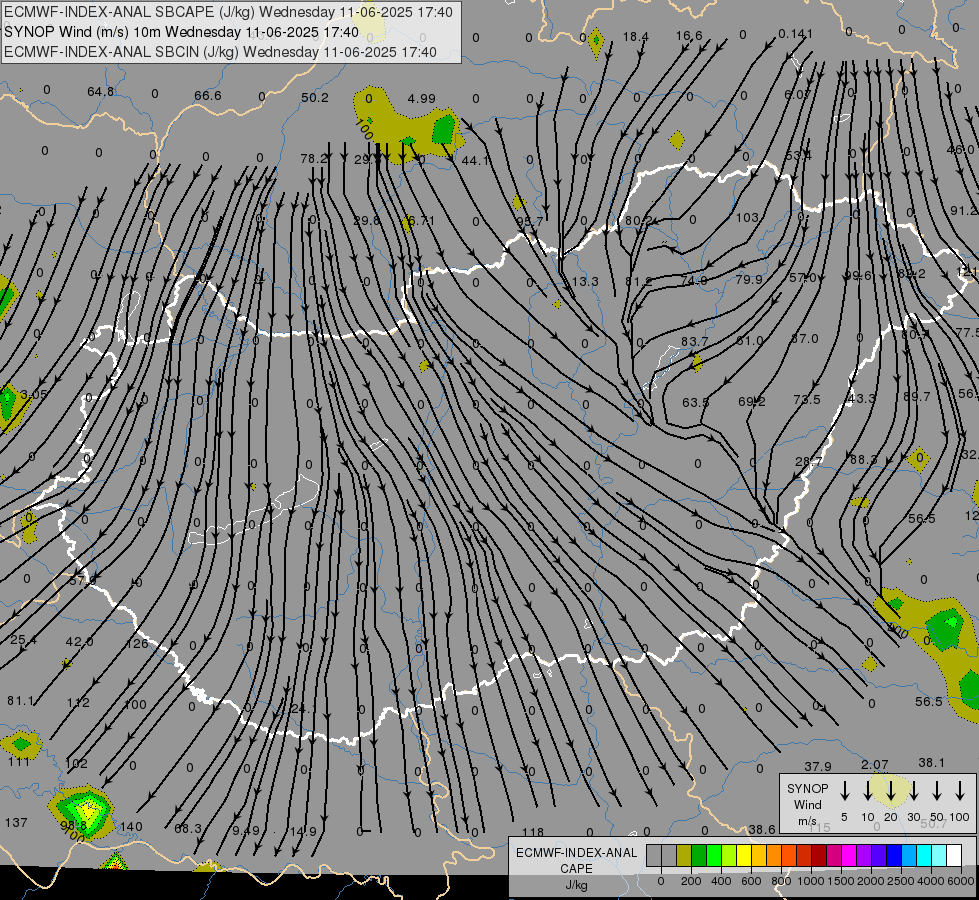Click the 63.5 value on the map
Image resolution: width=979 pixels, height=900 pixels.
point(696,402)
